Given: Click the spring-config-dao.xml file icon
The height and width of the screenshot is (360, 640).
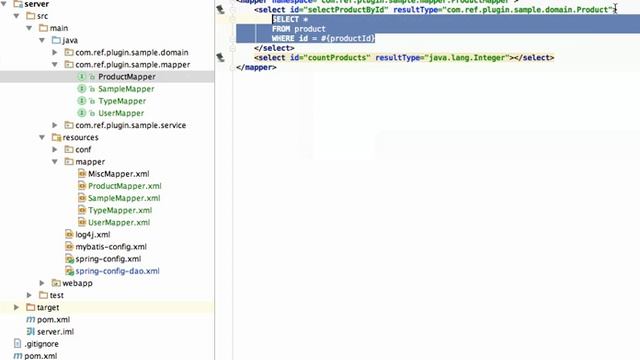Looking at the screenshot, I should pos(69,271).
